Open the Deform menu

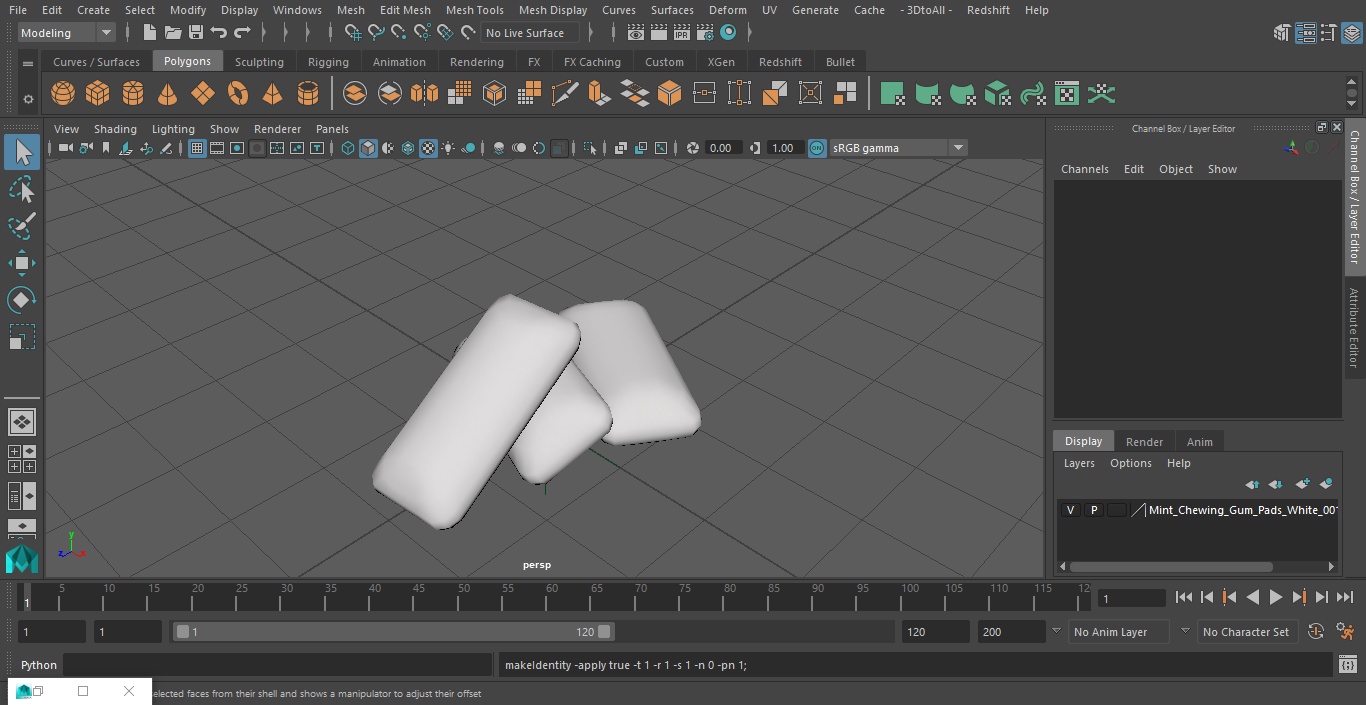[x=727, y=10]
